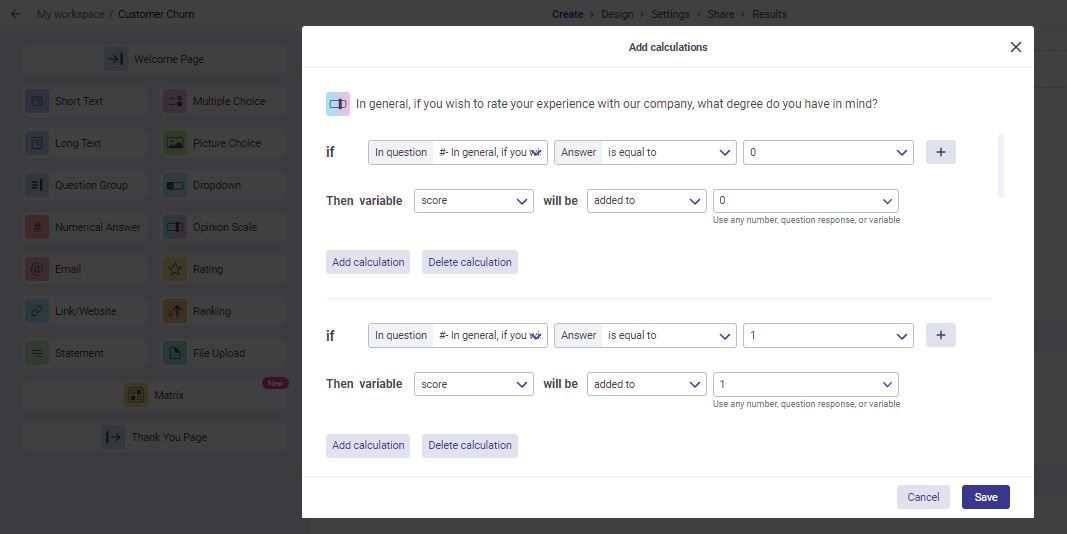Click Add calculation under first rule
This screenshot has width=1067, height=534.
tap(368, 262)
